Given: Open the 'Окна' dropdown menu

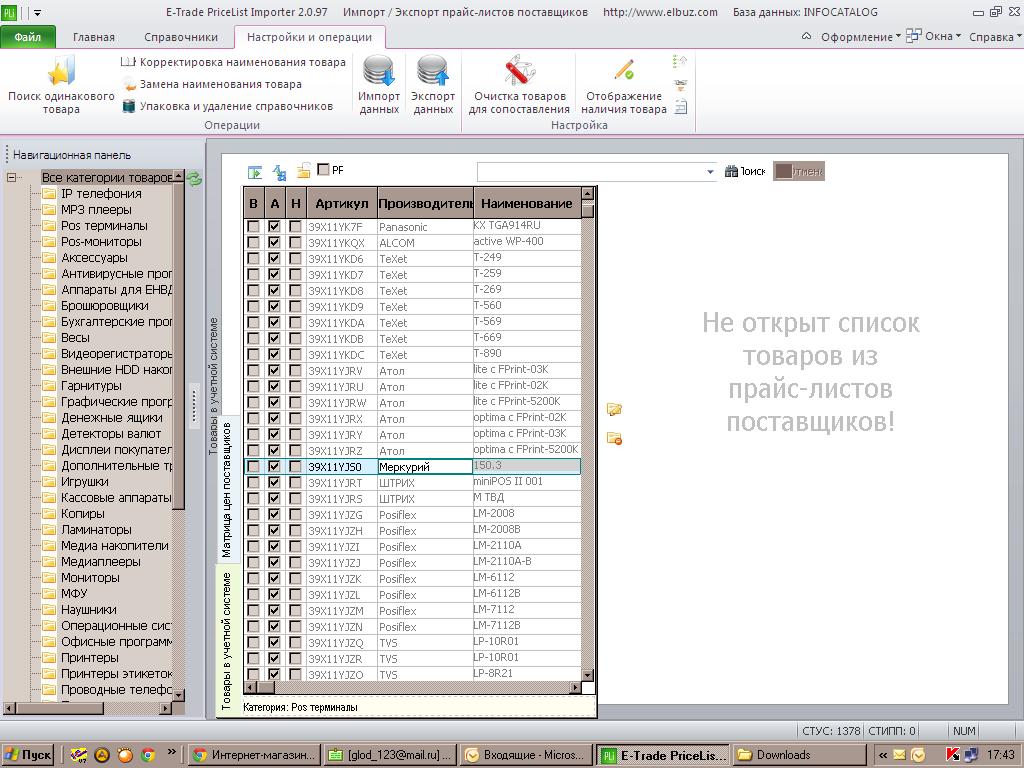Looking at the screenshot, I should pos(934,37).
